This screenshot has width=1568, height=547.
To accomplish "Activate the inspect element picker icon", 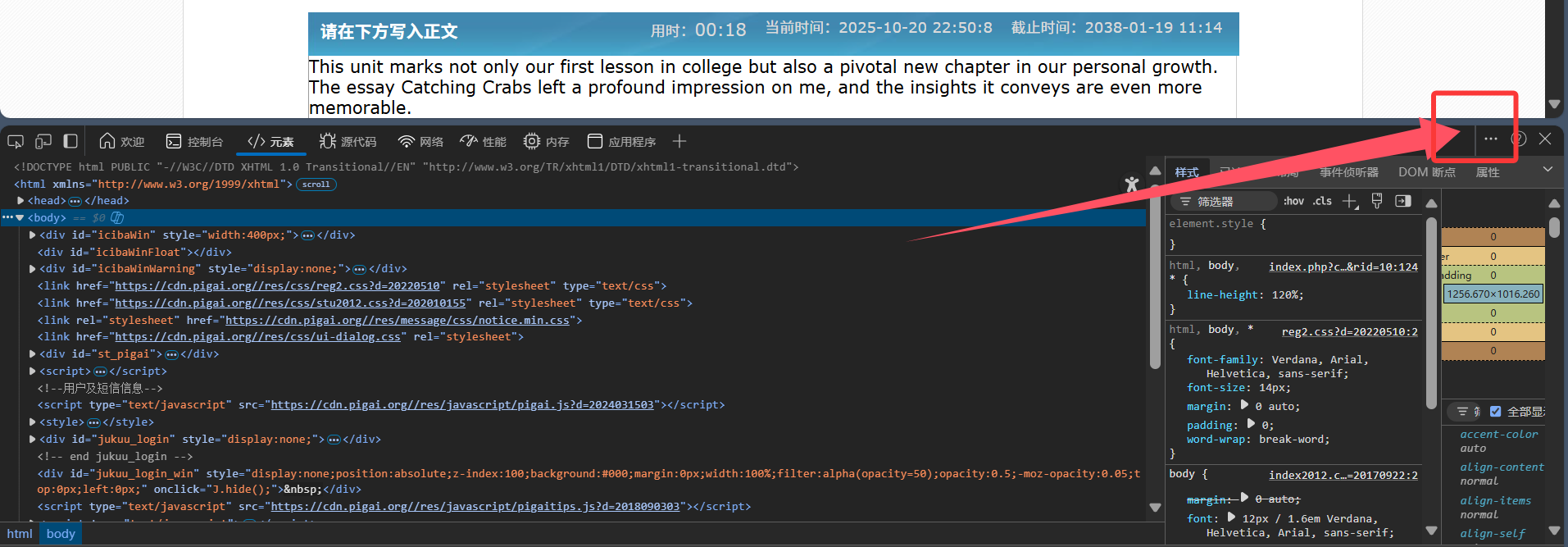I will [x=16, y=141].
